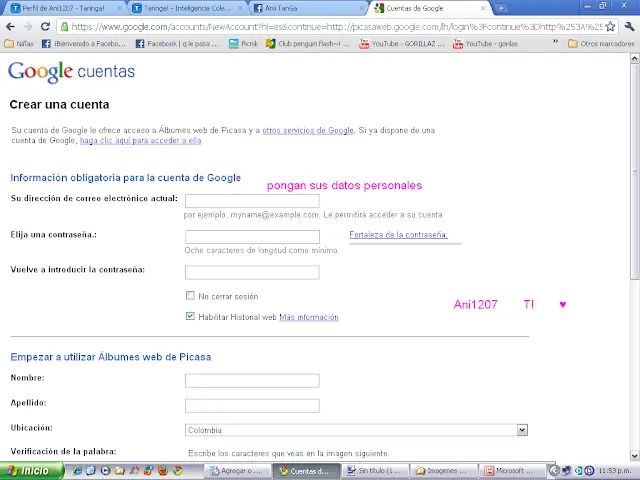
Task: Show hidden system tray icons arrow
Action: (x=553, y=471)
